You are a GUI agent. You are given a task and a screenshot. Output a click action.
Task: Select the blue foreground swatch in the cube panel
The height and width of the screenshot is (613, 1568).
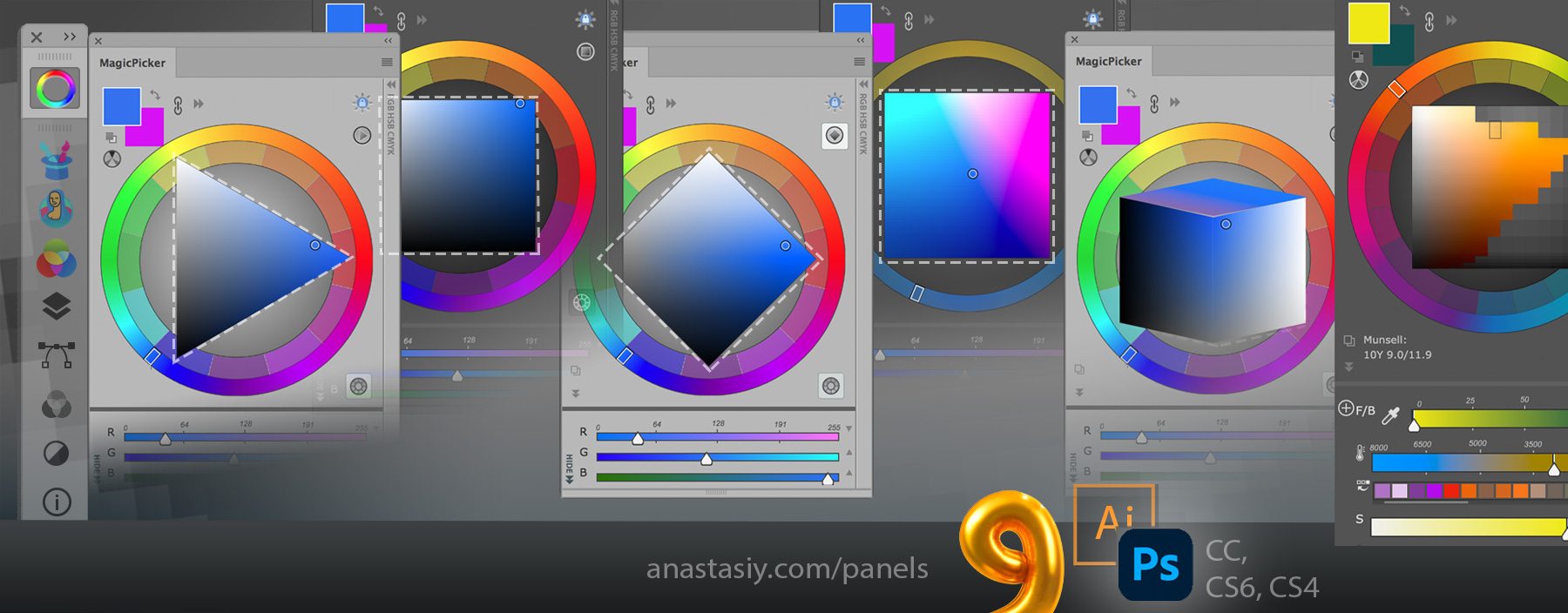[x=1098, y=104]
